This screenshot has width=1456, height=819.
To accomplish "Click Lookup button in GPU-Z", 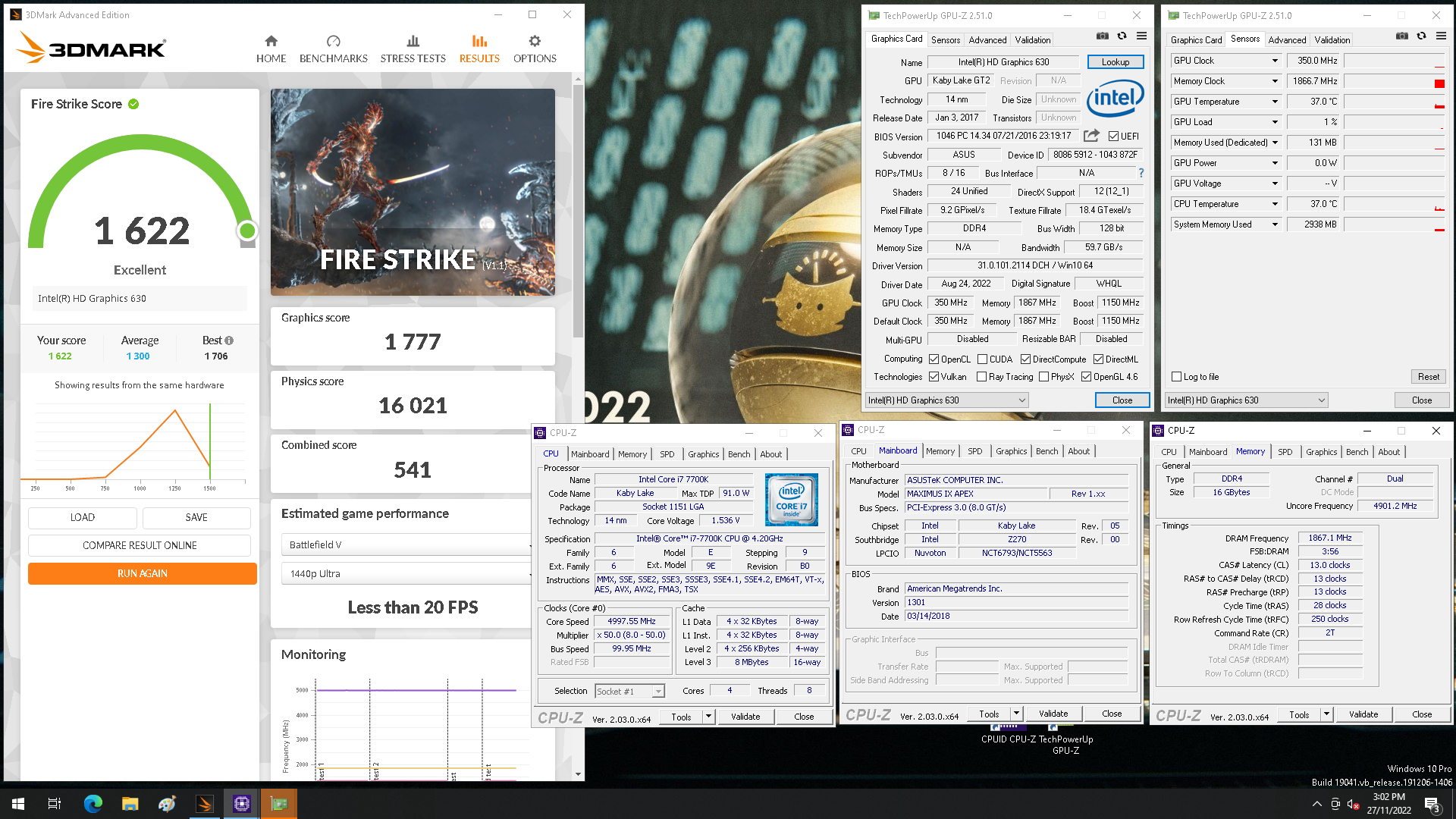I will (1116, 62).
